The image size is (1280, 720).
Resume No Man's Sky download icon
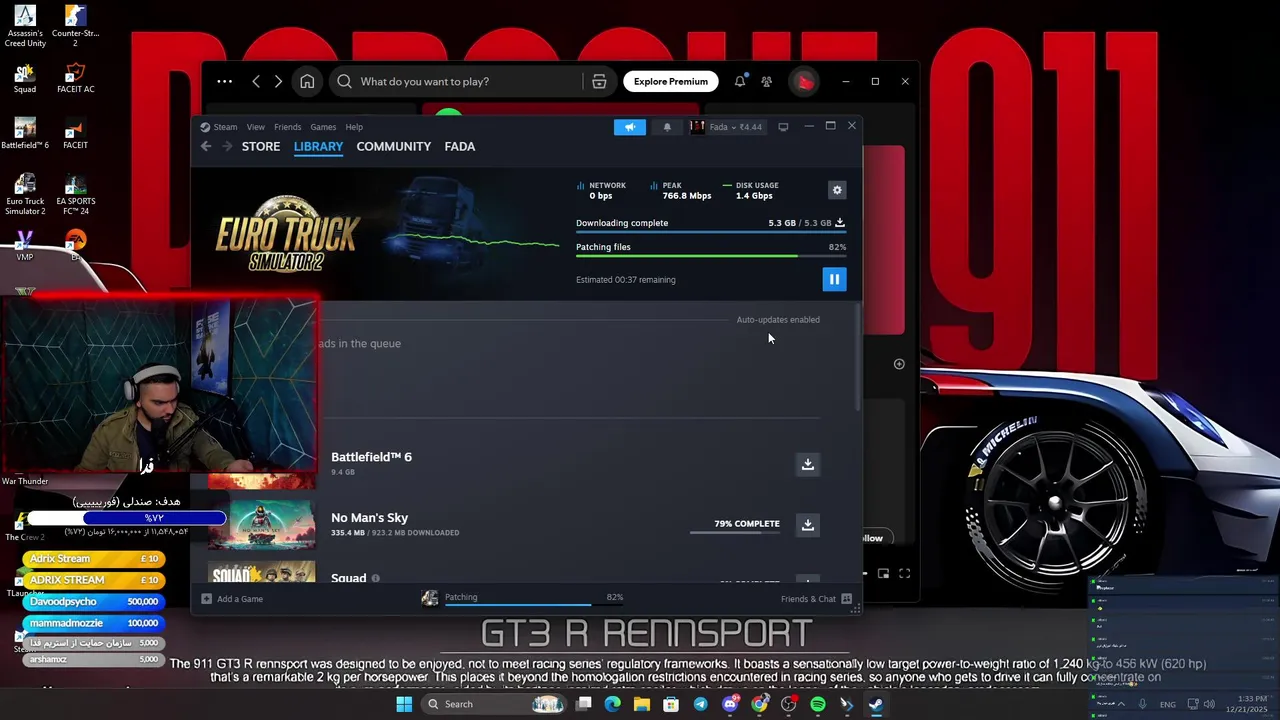point(807,524)
